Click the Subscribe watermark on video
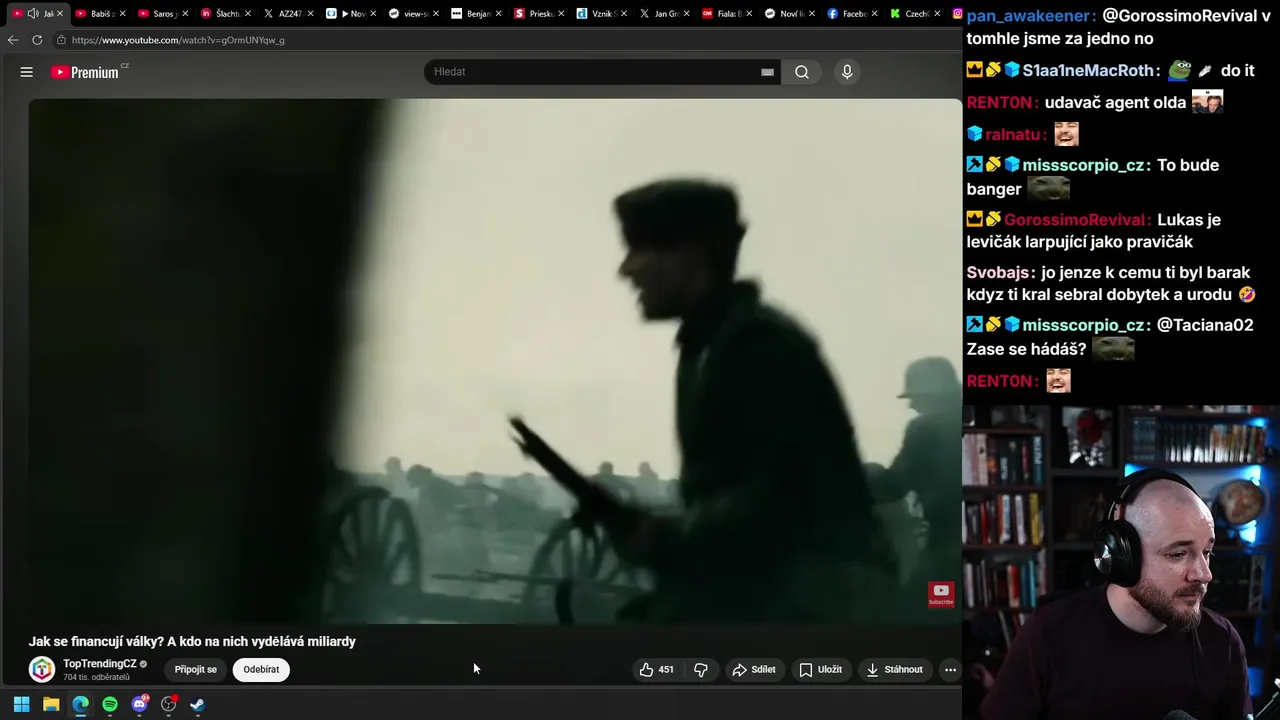 tap(941, 594)
